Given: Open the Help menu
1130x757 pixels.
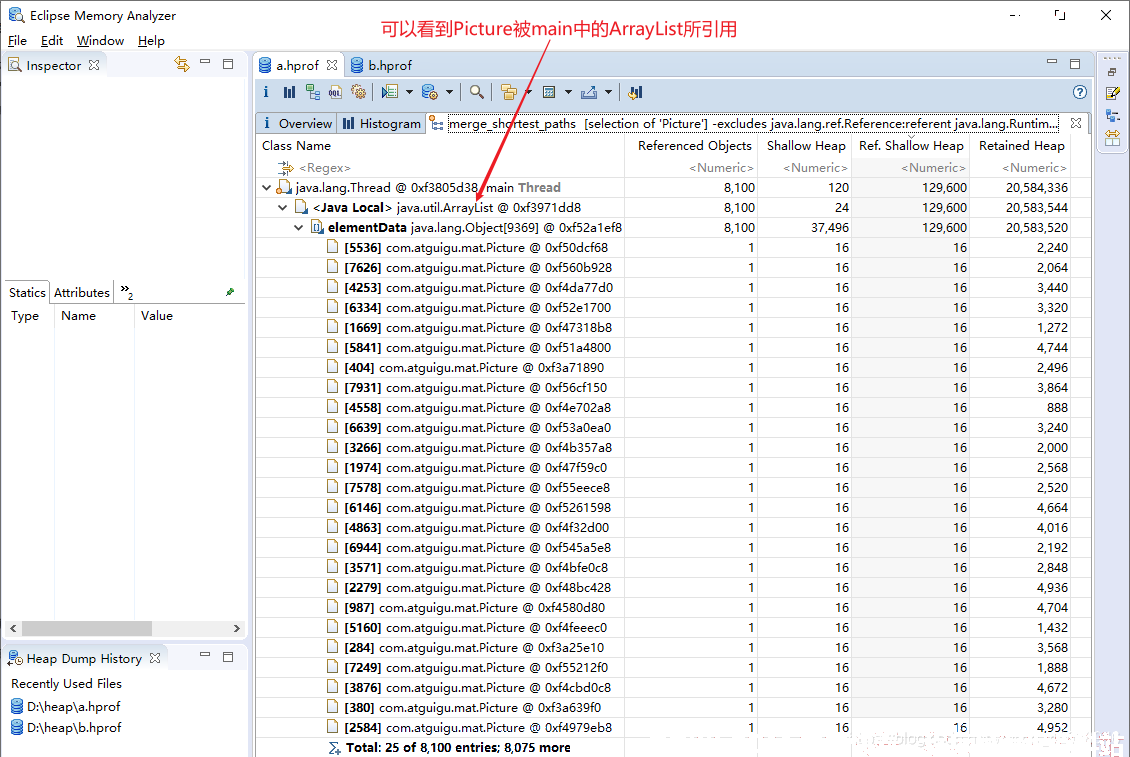Looking at the screenshot, I should point(151,40).
